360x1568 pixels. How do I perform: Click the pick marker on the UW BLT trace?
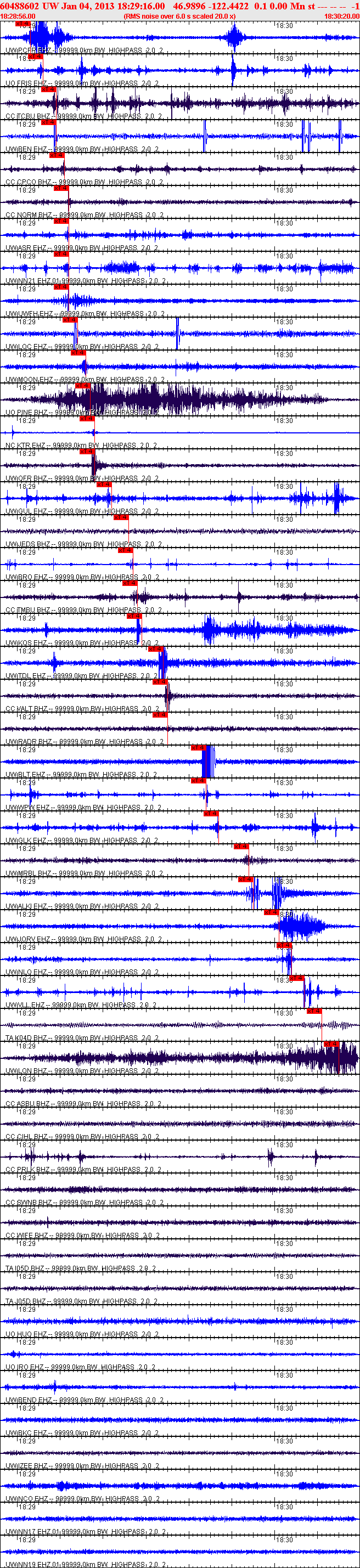[x=199, y=747]
